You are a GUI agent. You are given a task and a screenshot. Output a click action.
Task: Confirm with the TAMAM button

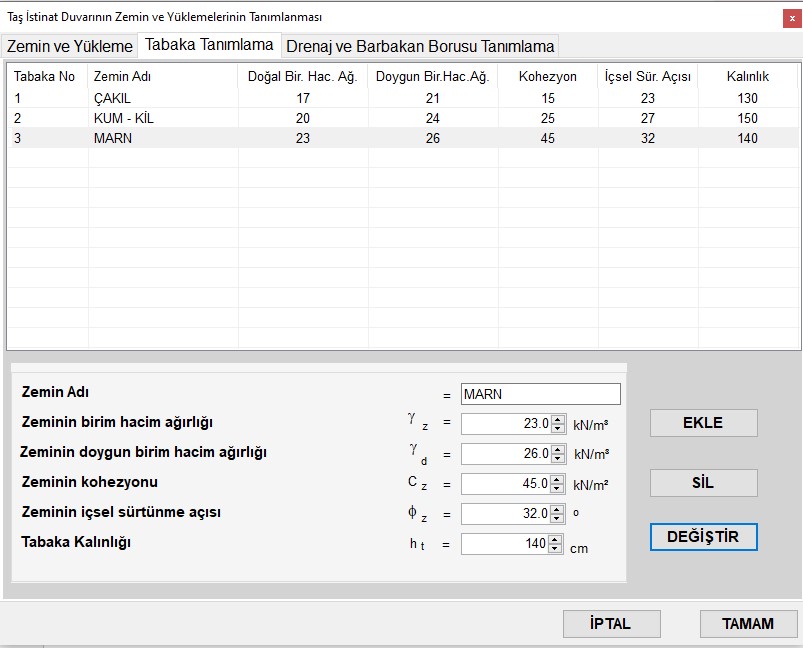[748, 623]
